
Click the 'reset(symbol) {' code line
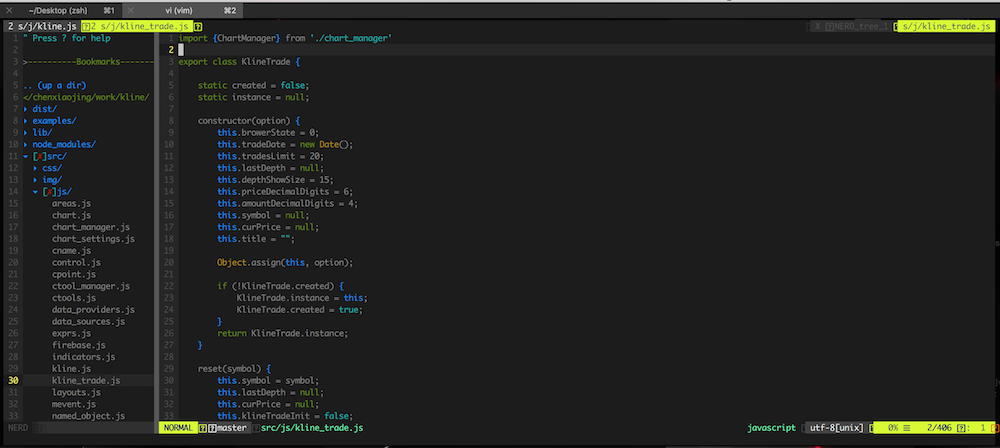[x=234, y=369]
